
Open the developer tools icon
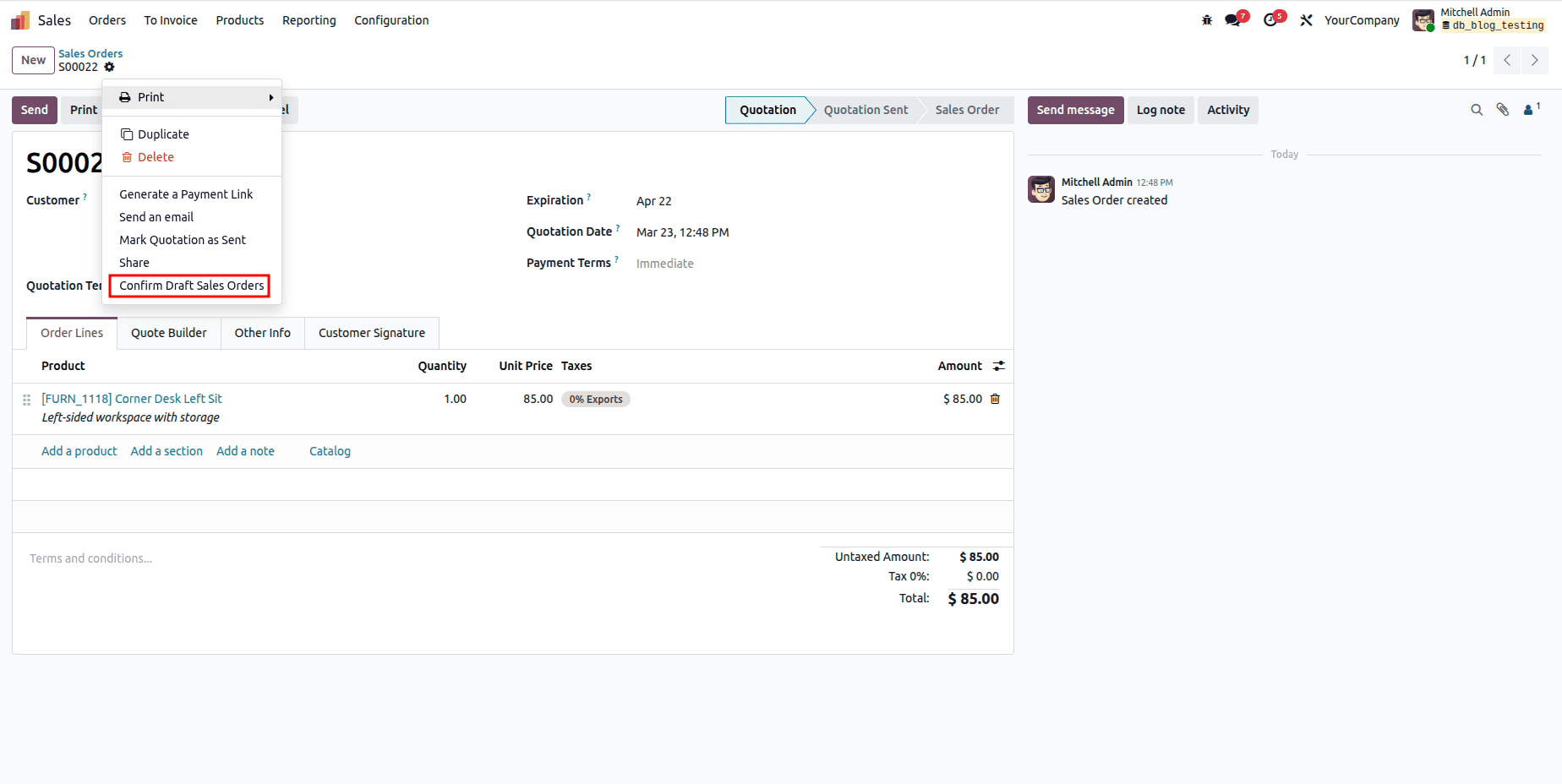click(1306, 19)
